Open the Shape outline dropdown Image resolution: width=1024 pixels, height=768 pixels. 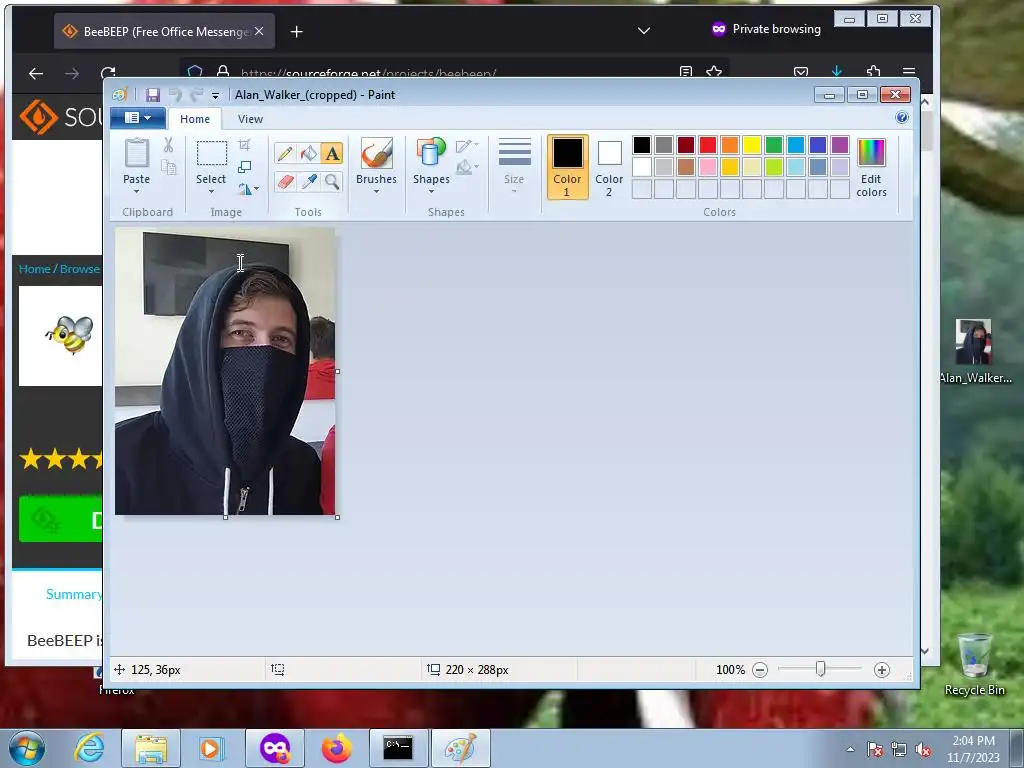click(467, 146)
